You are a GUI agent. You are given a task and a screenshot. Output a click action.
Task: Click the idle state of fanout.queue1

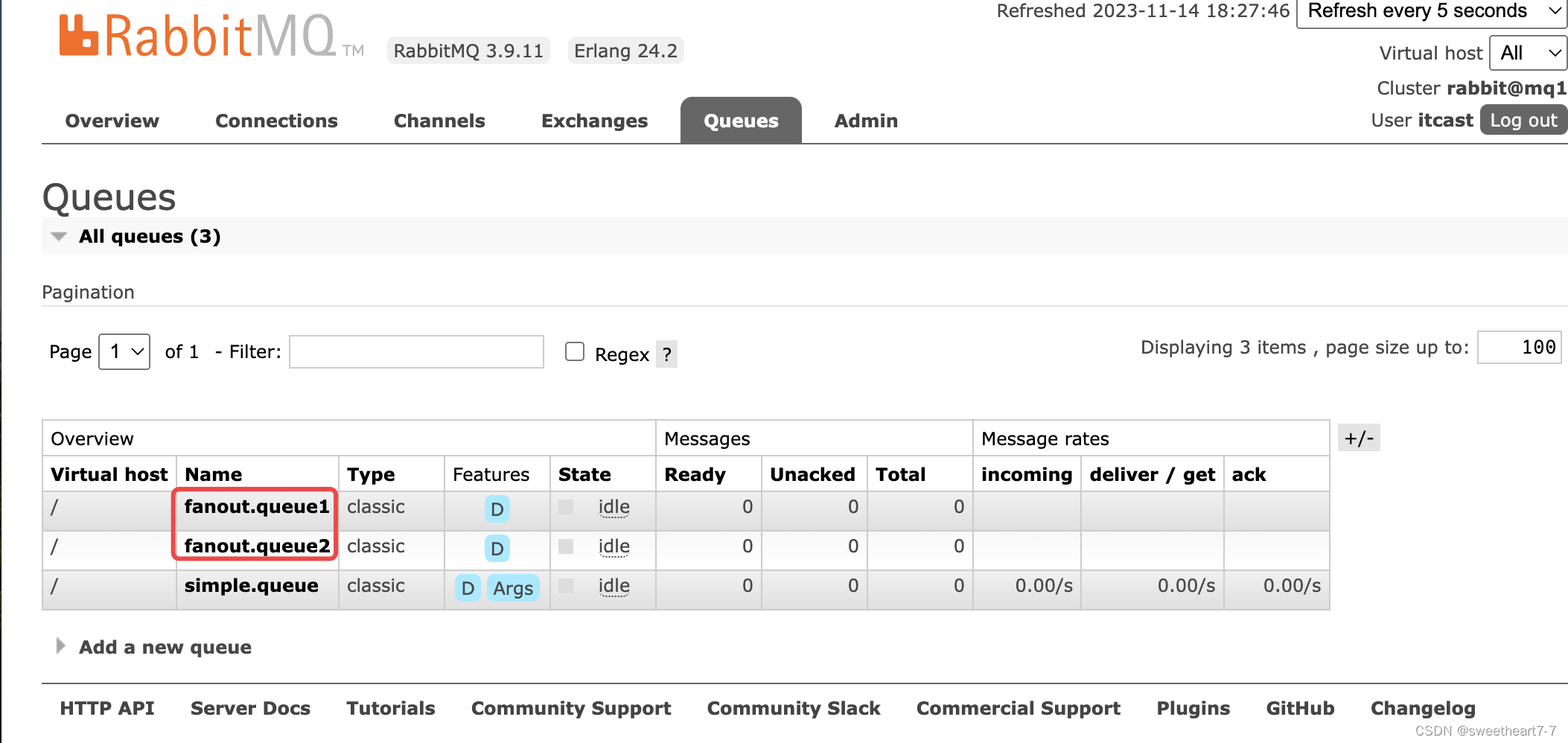point(614,507)
